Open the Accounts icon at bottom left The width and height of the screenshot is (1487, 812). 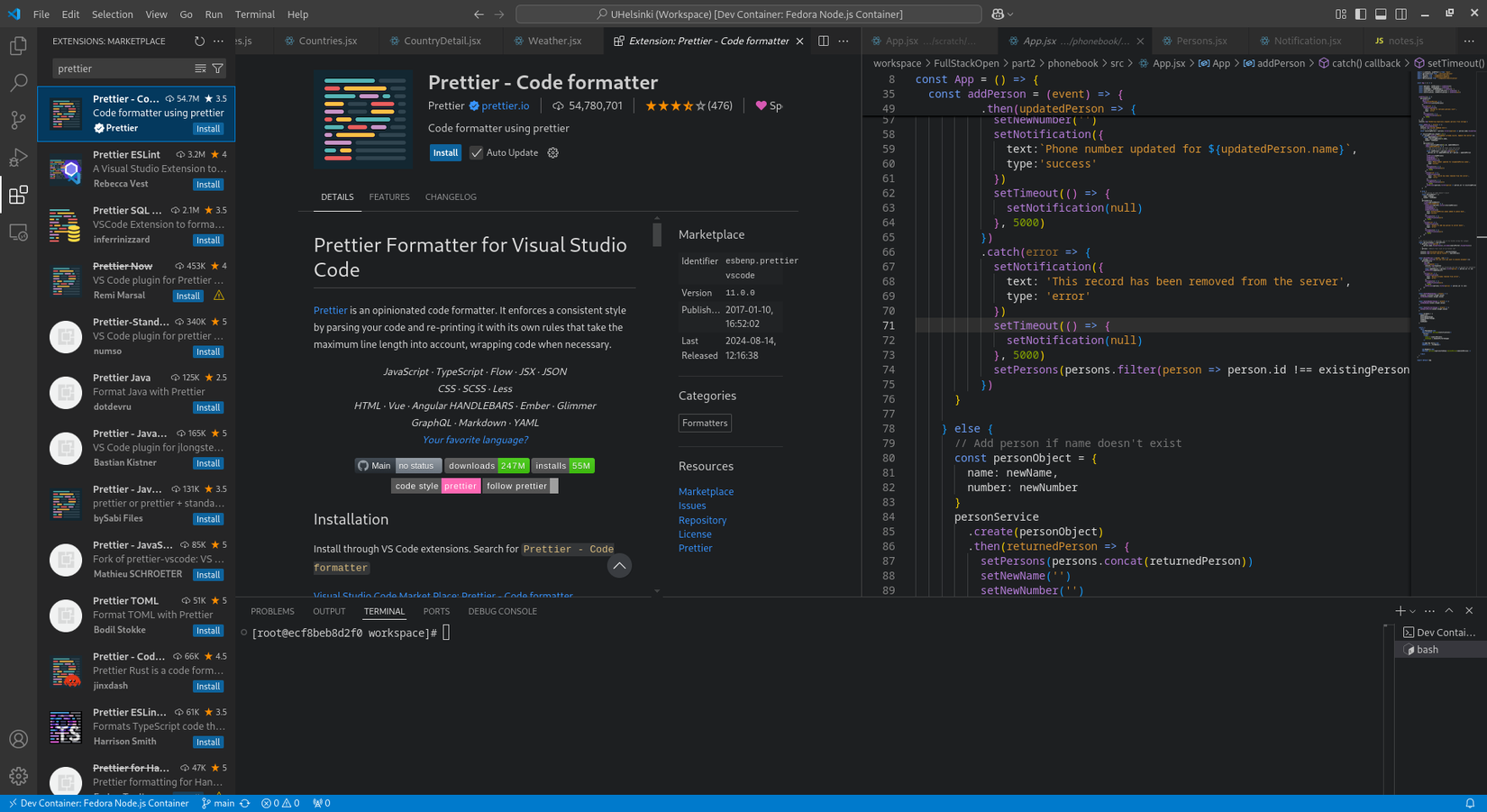18,738
